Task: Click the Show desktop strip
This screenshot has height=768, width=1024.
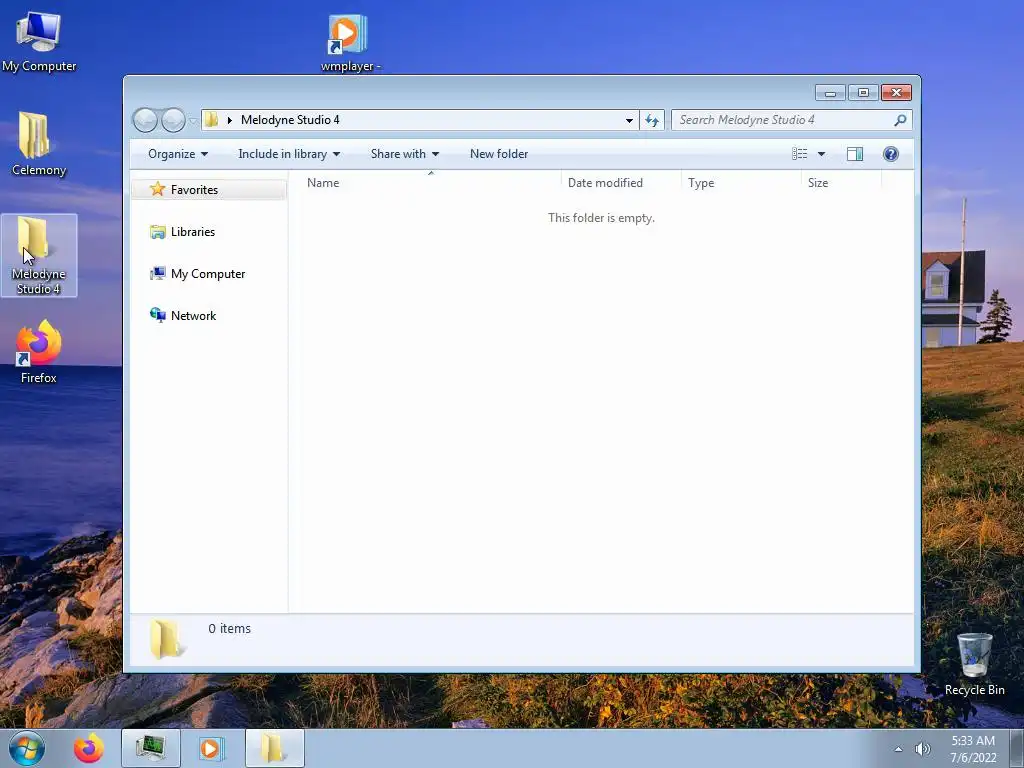Action: [x=1017, y=748]
